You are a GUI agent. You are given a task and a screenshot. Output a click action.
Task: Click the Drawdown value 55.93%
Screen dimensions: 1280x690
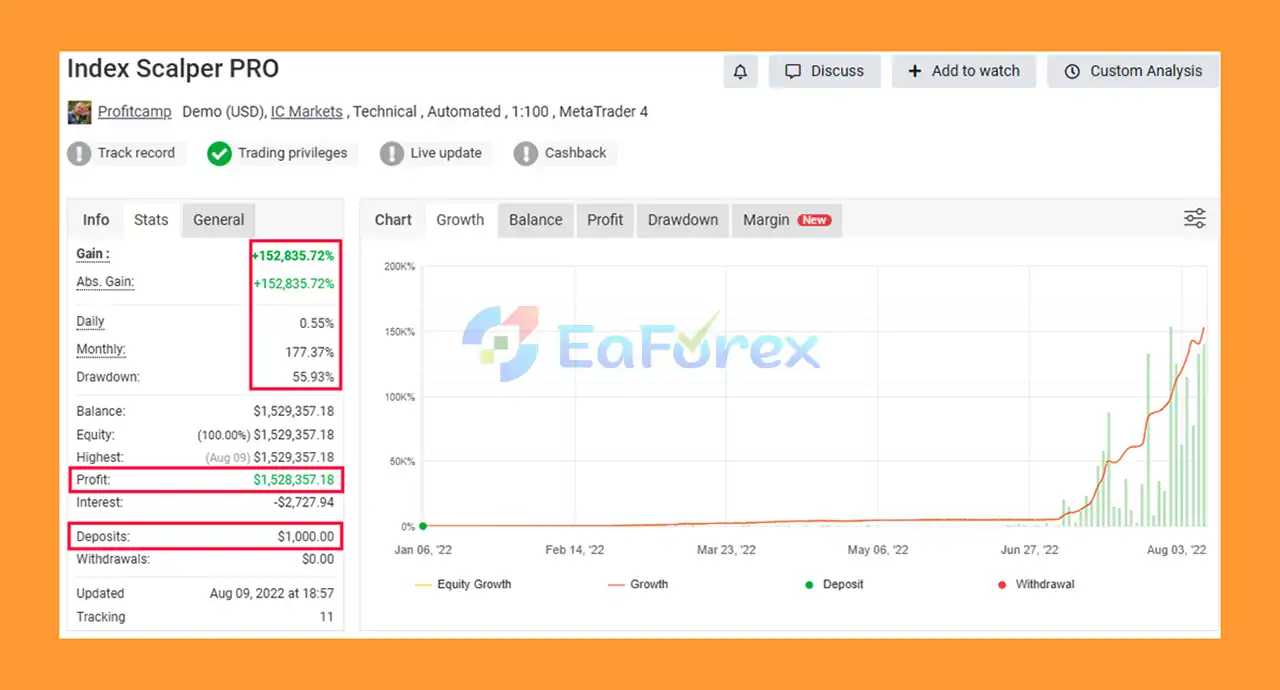(313, 378)
